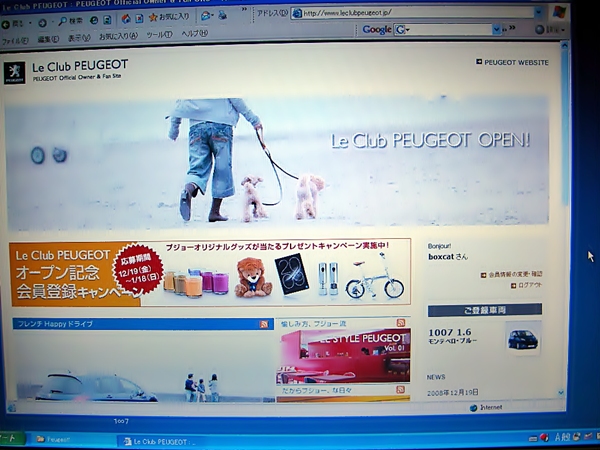Open the Mail icon dropdown arrow
The height and width of the screenshot is (450, 600).
click(x=213, y=16)
